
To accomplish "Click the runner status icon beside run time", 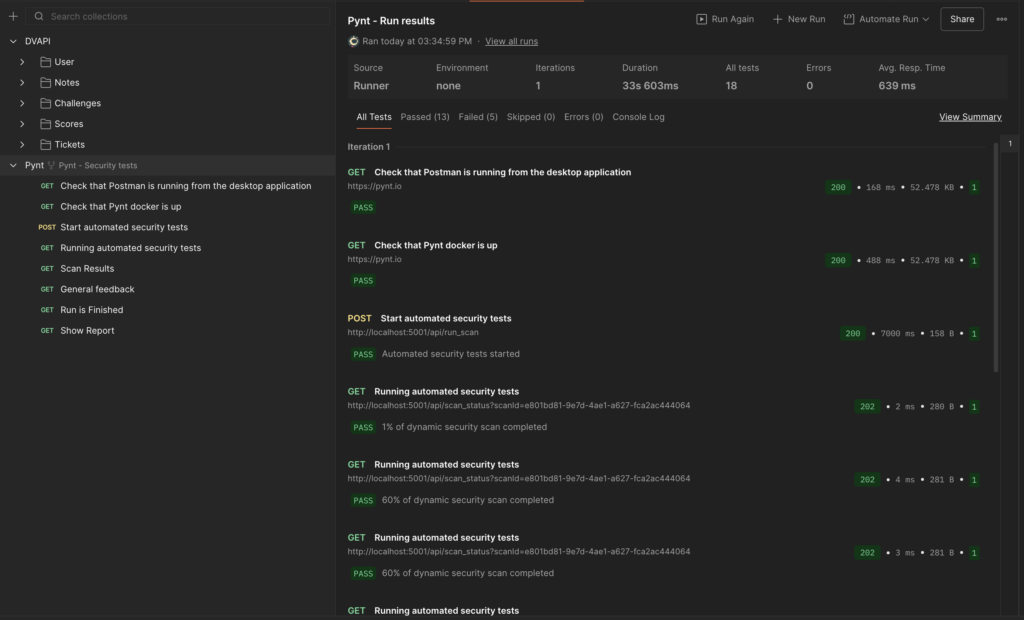I will click(353, 41).
